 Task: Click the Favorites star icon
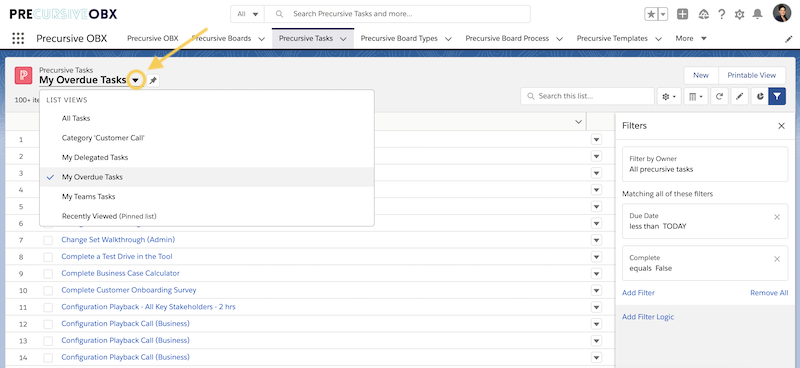pos(652,14)
